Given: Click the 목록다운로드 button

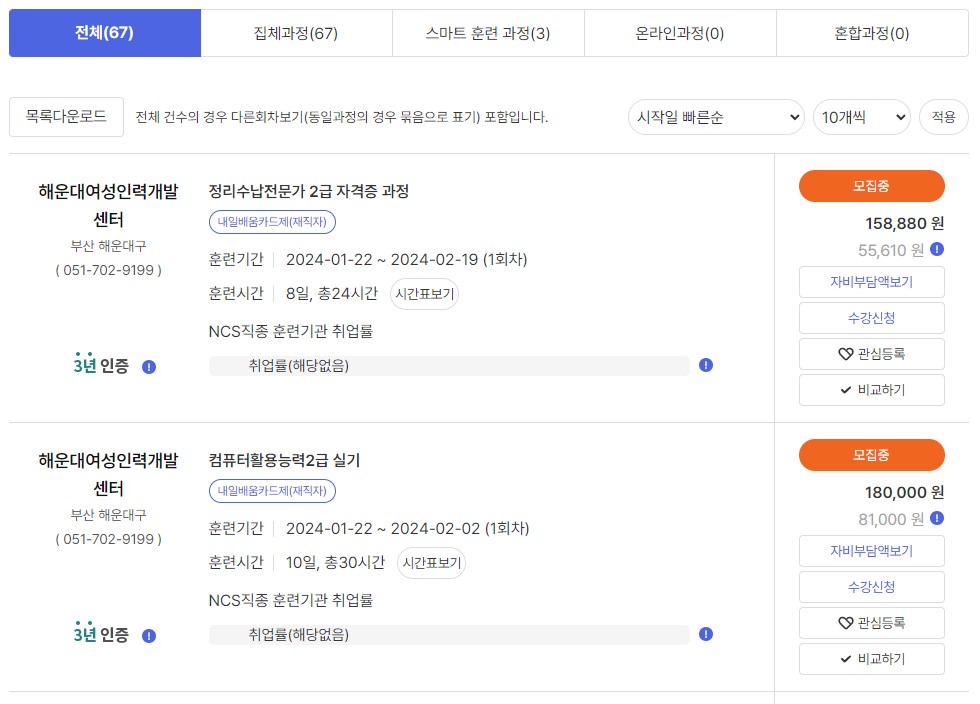Looking at the screenshot, I should (x=66, y=117).
